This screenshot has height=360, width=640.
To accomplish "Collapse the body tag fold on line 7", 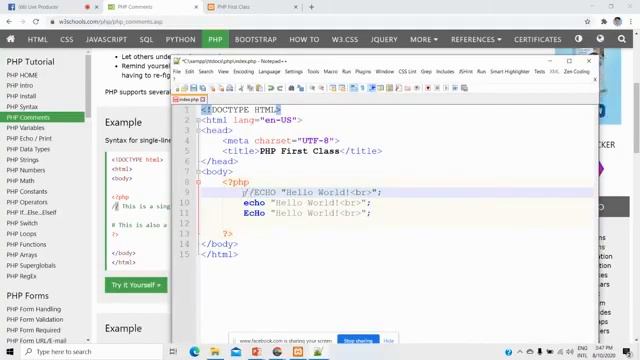I will click(198, 172).
